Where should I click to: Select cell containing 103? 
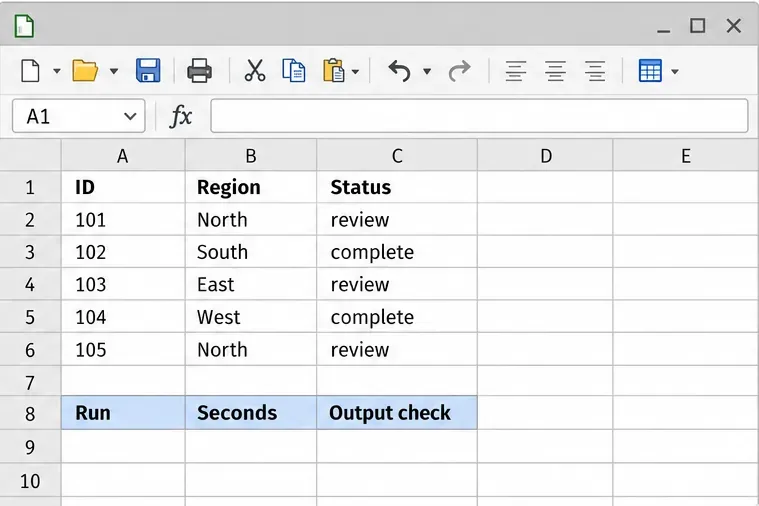pyautogui.click(x=123, y=284)
